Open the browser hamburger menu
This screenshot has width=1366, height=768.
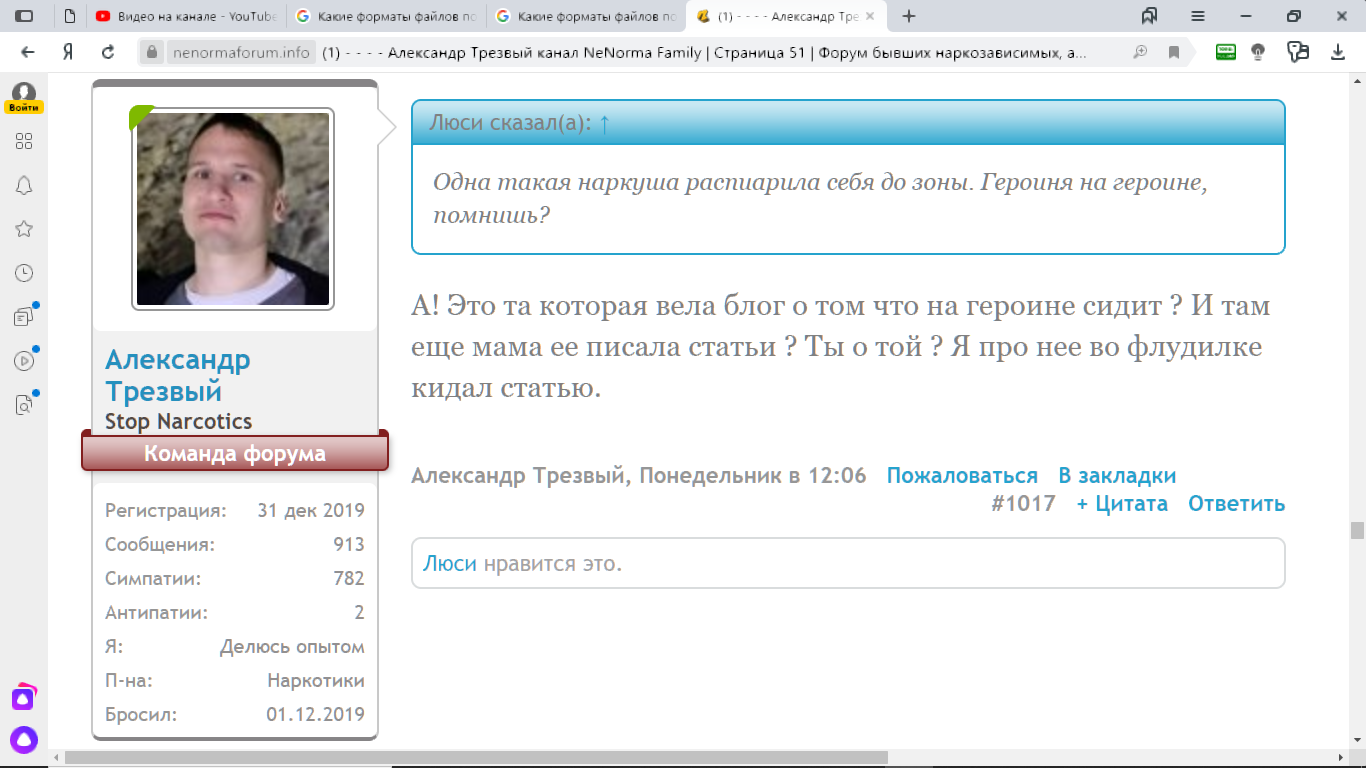tap(1196, 16)
